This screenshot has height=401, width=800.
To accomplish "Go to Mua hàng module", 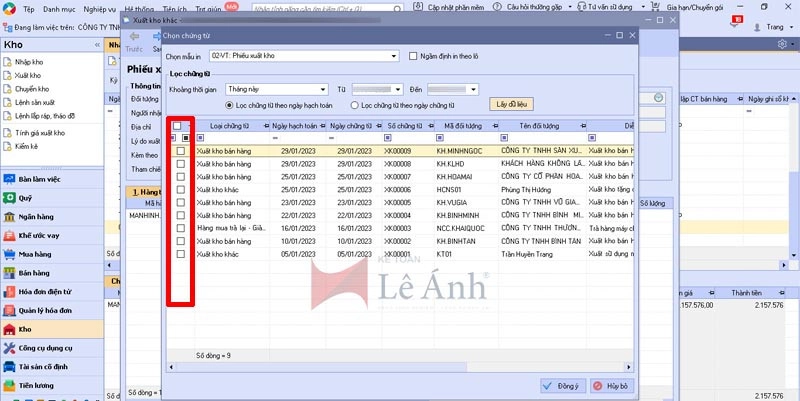I will (x=34, y=254).
